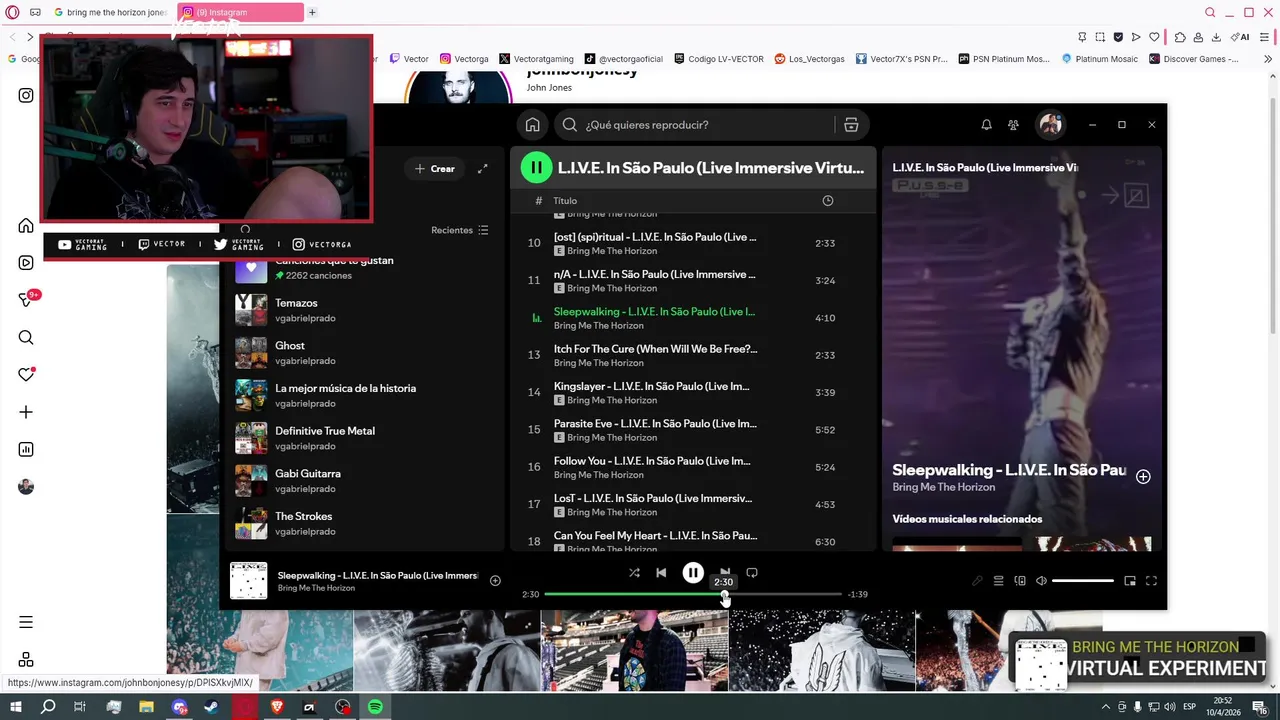Open the Spotify profile avatar menu
The height and width of the screenshot is (720, 1280).
coord(1050,125)
